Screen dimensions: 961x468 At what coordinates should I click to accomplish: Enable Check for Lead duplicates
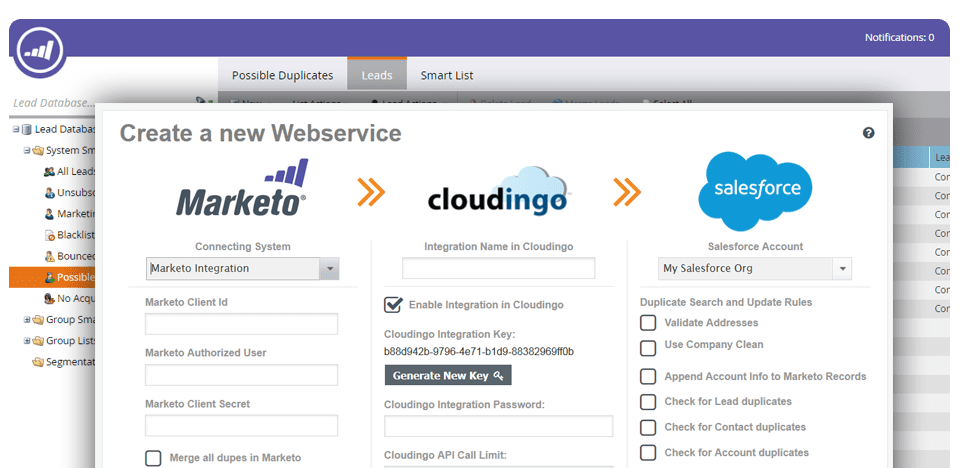[648, 402]
